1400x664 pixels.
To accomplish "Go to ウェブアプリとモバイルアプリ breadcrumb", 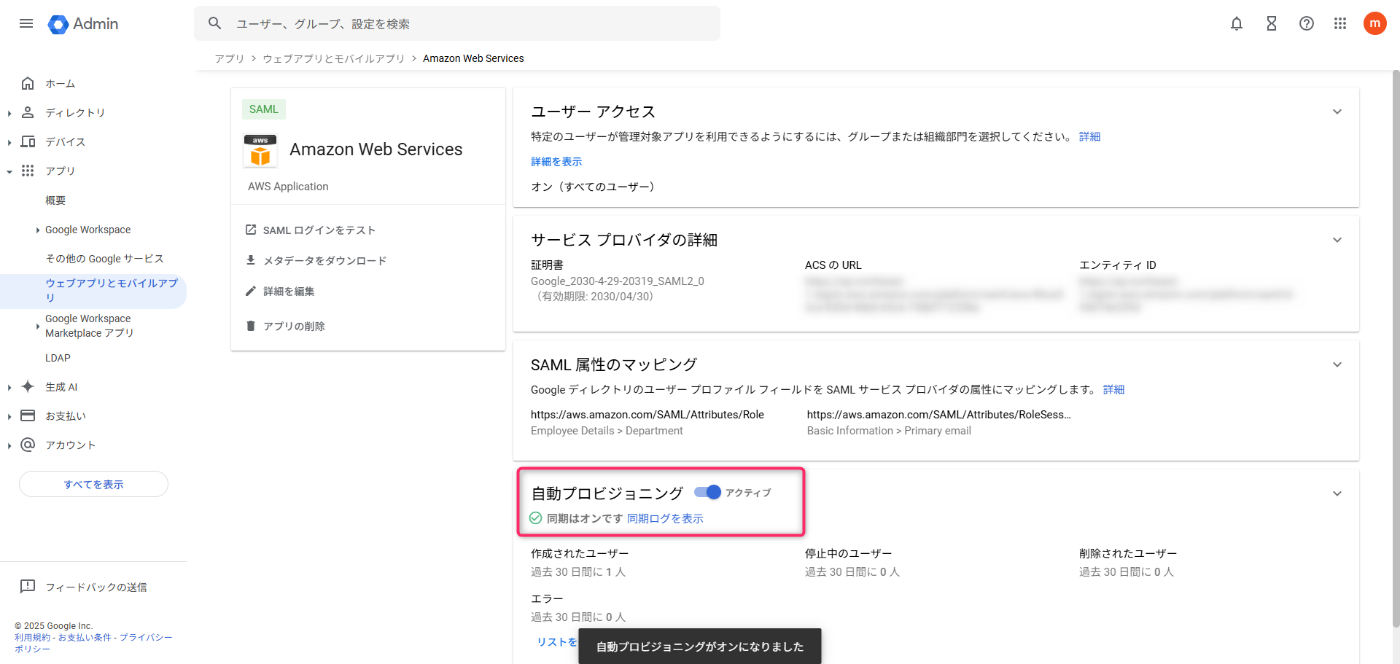I will tap(334, 59).
